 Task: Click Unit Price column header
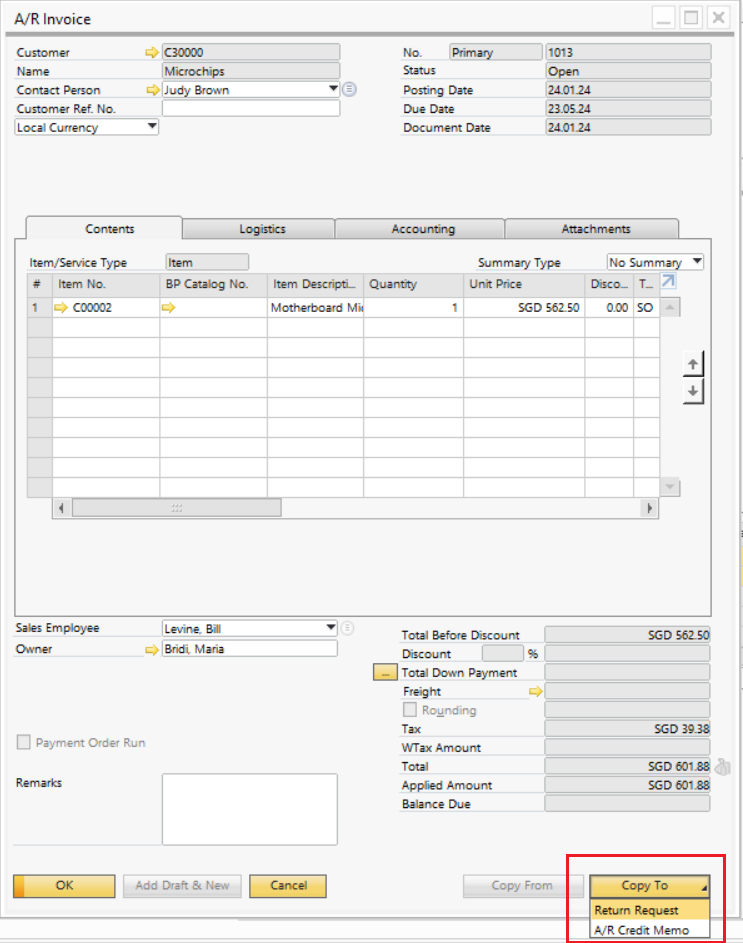coord(524,284)
